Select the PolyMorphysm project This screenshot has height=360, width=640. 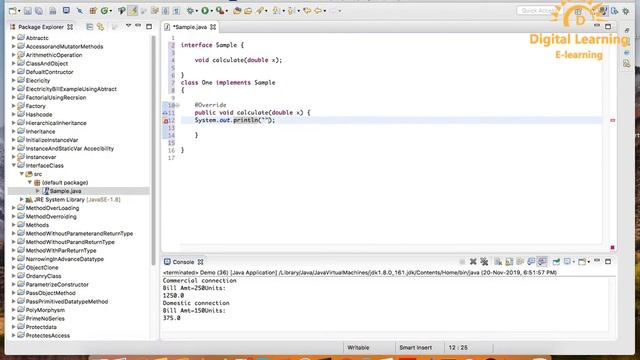[45, 310]
